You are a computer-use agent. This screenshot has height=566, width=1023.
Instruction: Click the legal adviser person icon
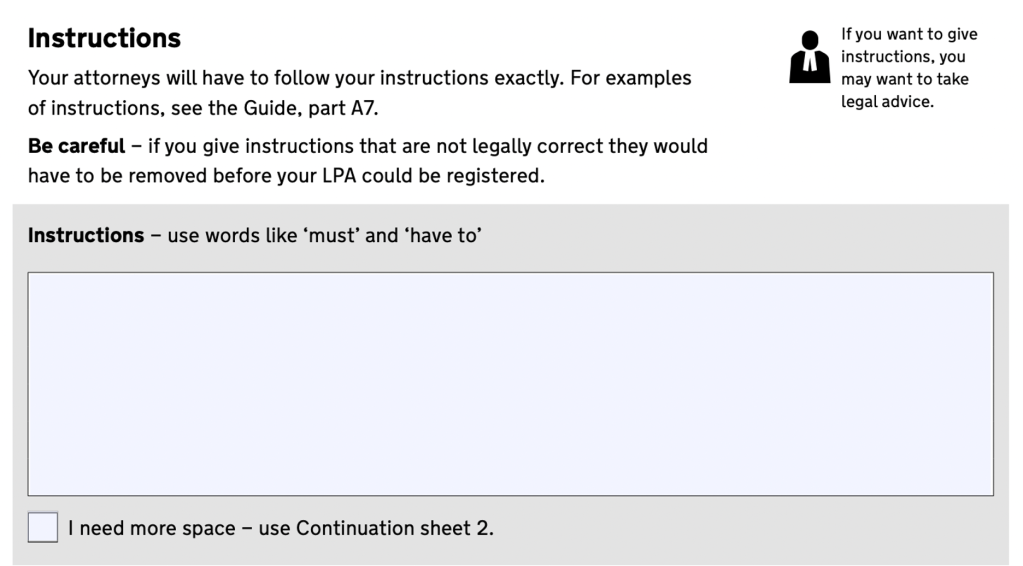pos(809,57)
